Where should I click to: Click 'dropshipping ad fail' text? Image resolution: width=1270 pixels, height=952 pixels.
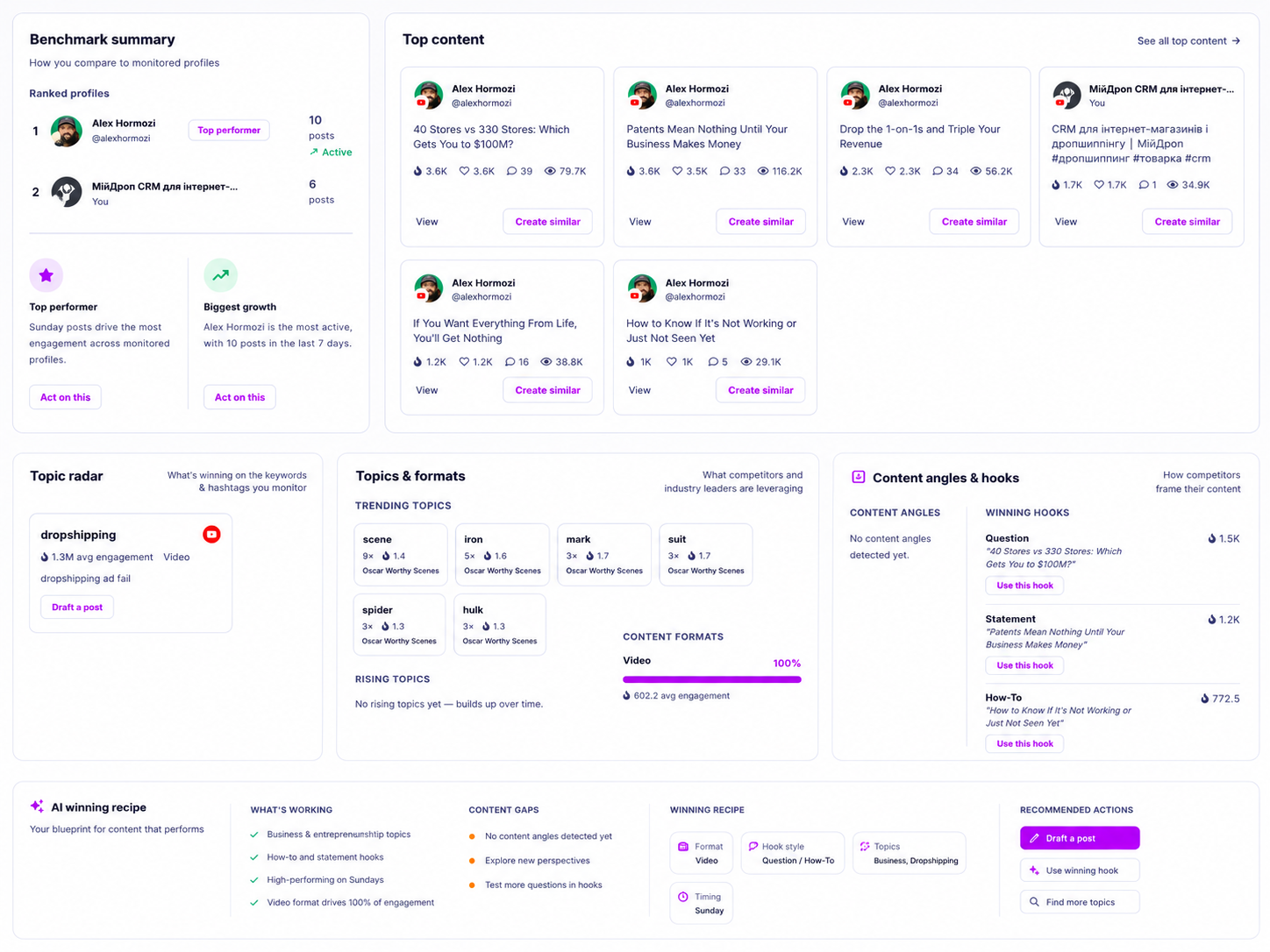coord(85,579)
